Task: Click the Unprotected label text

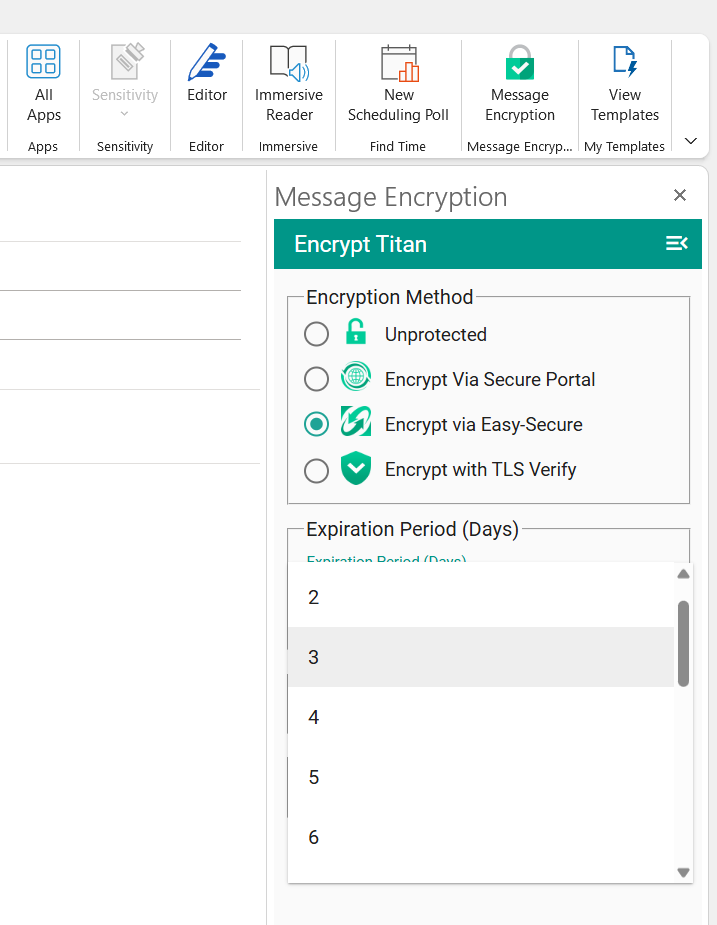Action: coord(436,334)
